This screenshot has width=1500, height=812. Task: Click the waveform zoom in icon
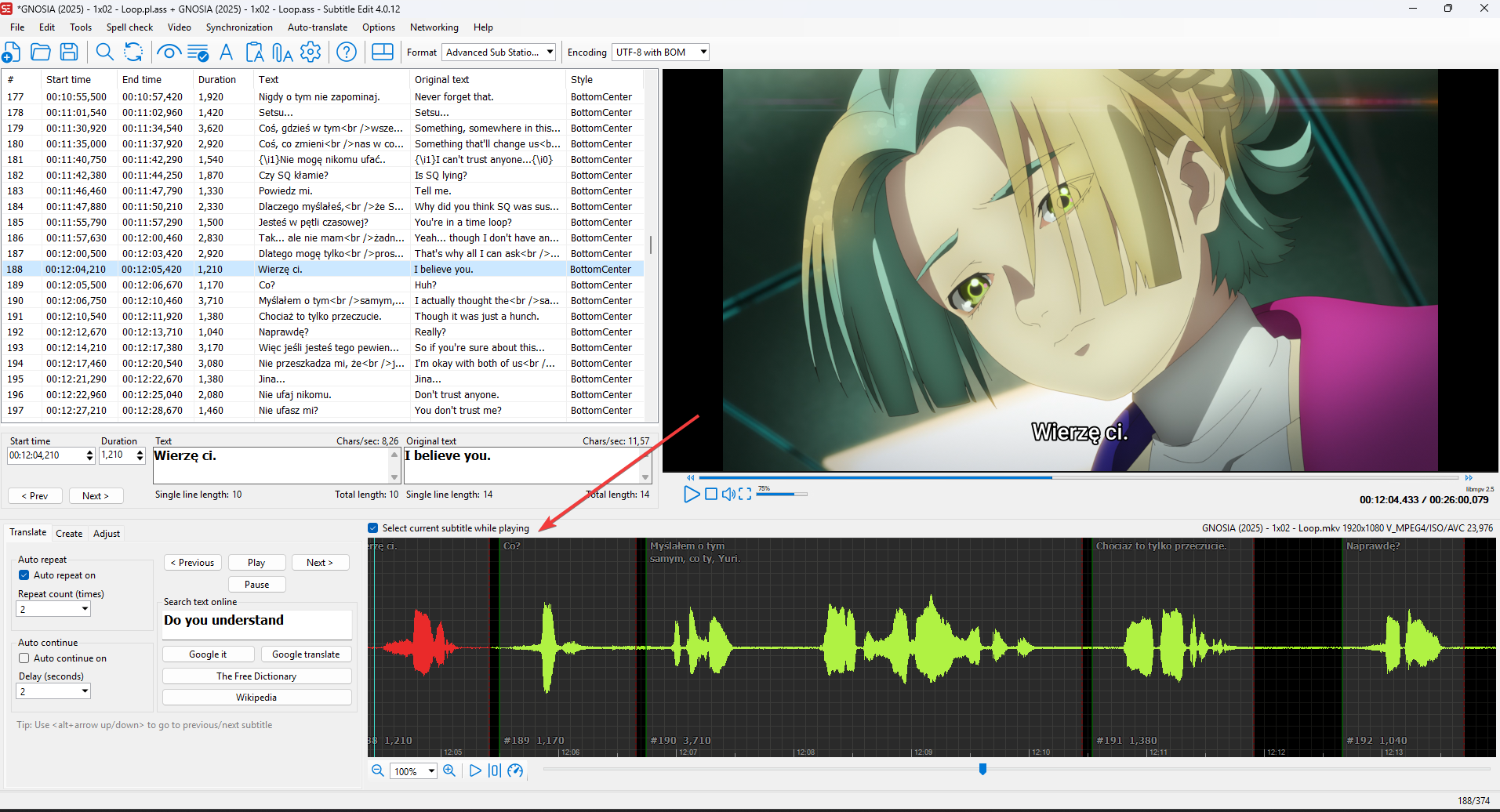(x=449, y=770)
